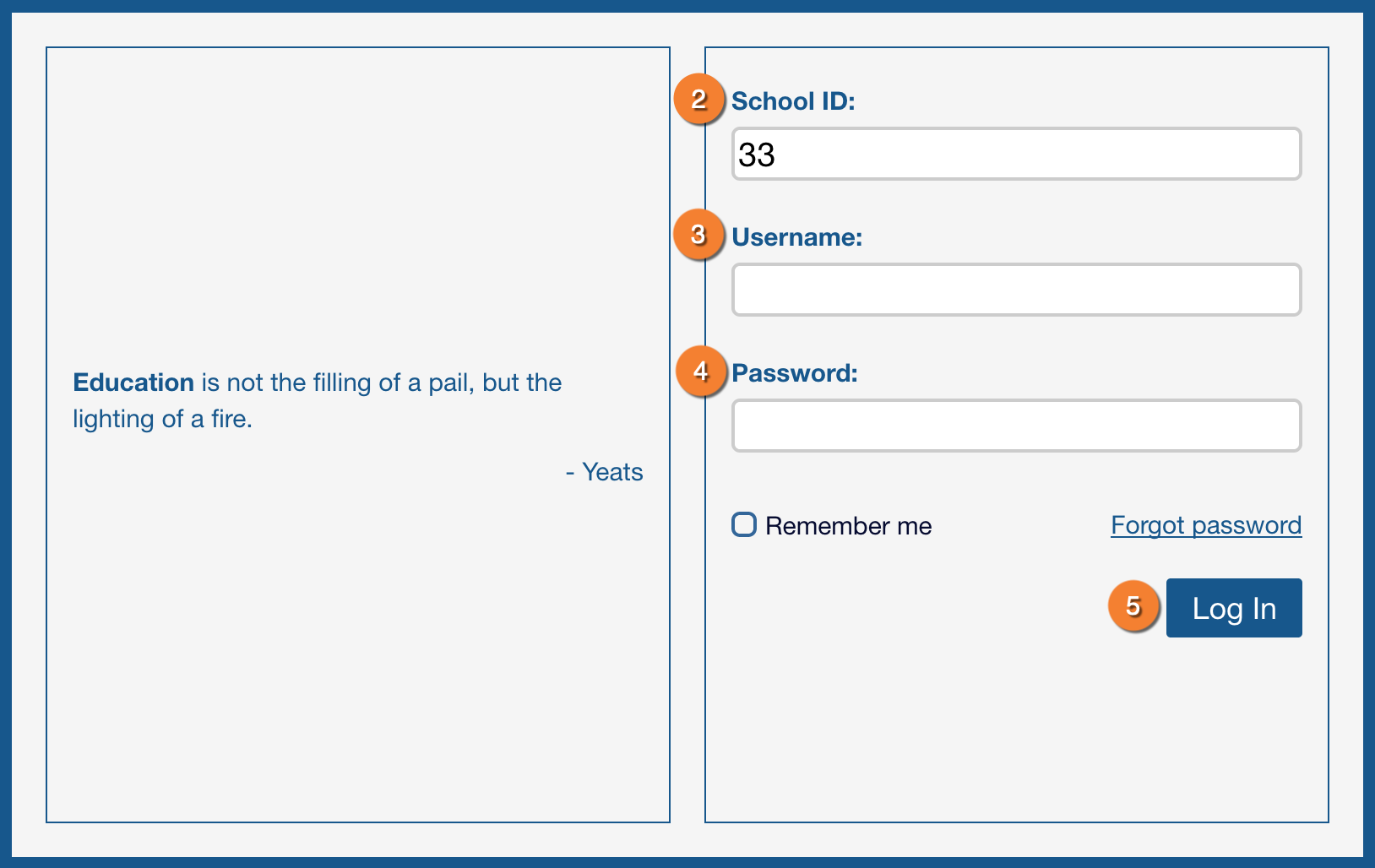Click the value 33 in School ID
Screen dimensions: 1375x868
pos(757,155)
